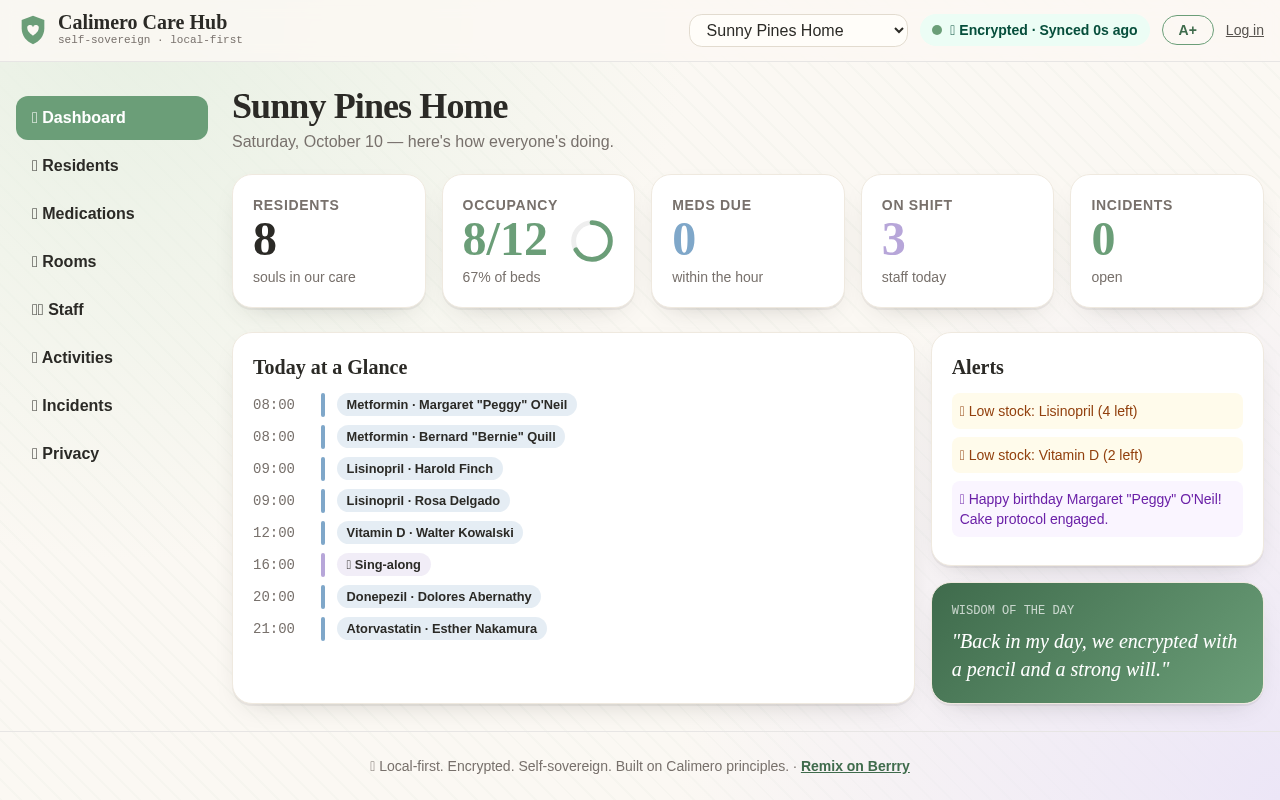The height and width of the screenshot is (800, 1280).
Task: Select Atorvastatin Esther Nakamura entry
Action: click(442, 629)
